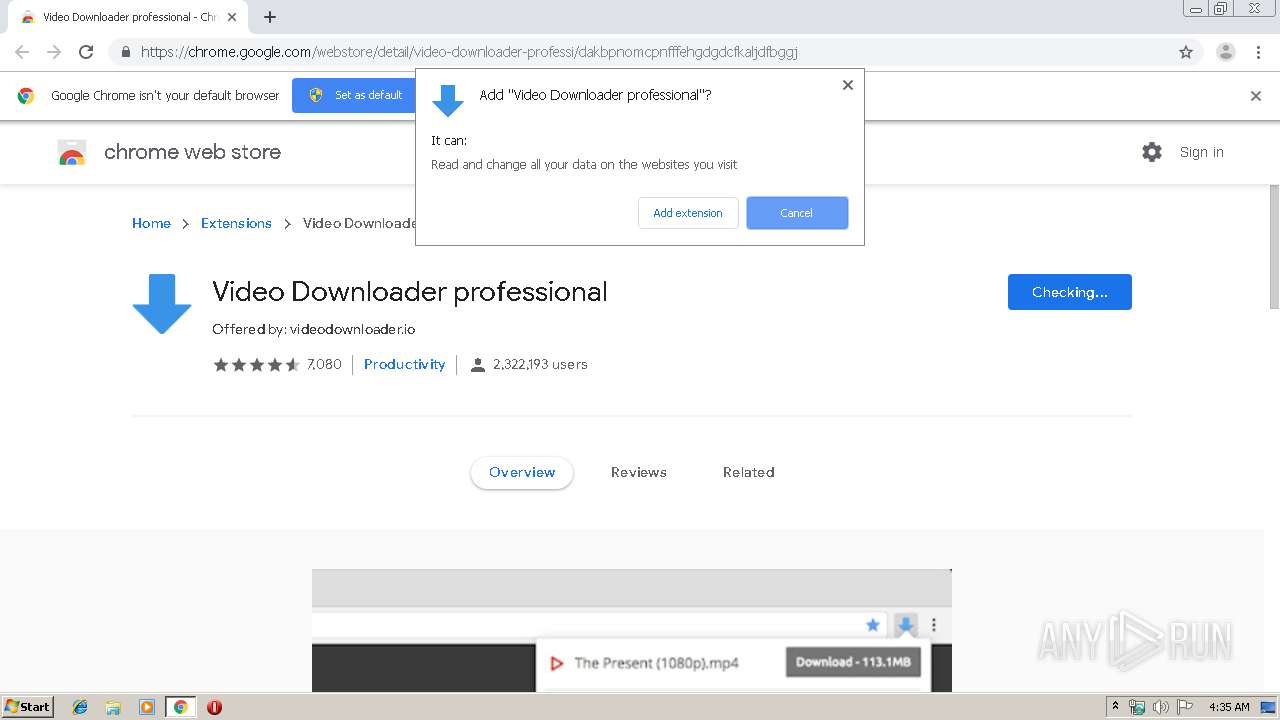Open the Productivity category link
The image size is (1280, 720).
[404, 364]
